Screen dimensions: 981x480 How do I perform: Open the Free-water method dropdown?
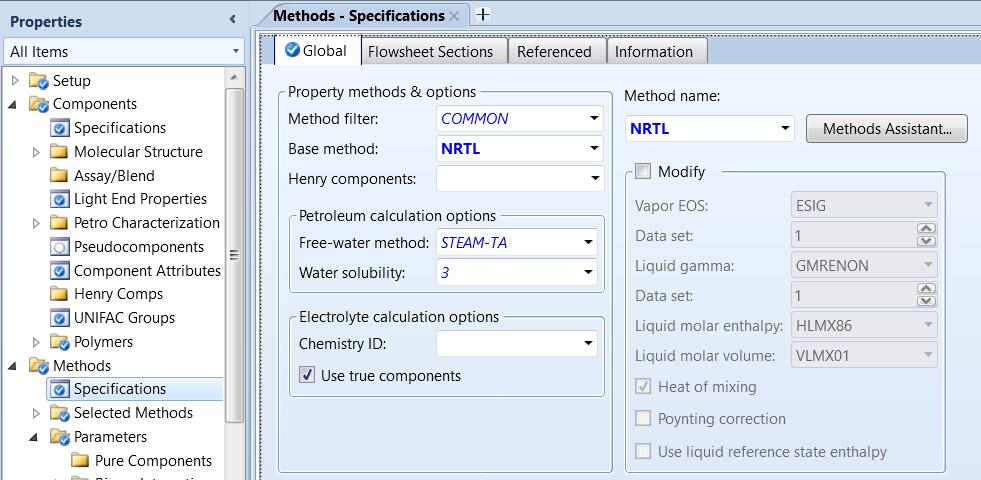coord(587,242)
